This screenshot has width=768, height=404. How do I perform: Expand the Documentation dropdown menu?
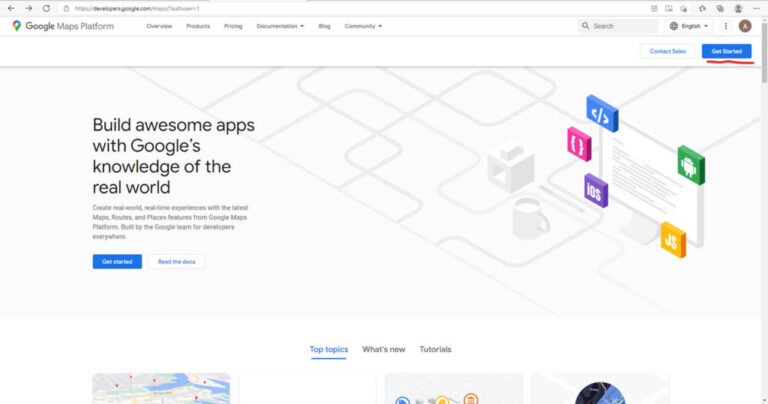click(x=280, y=26)
